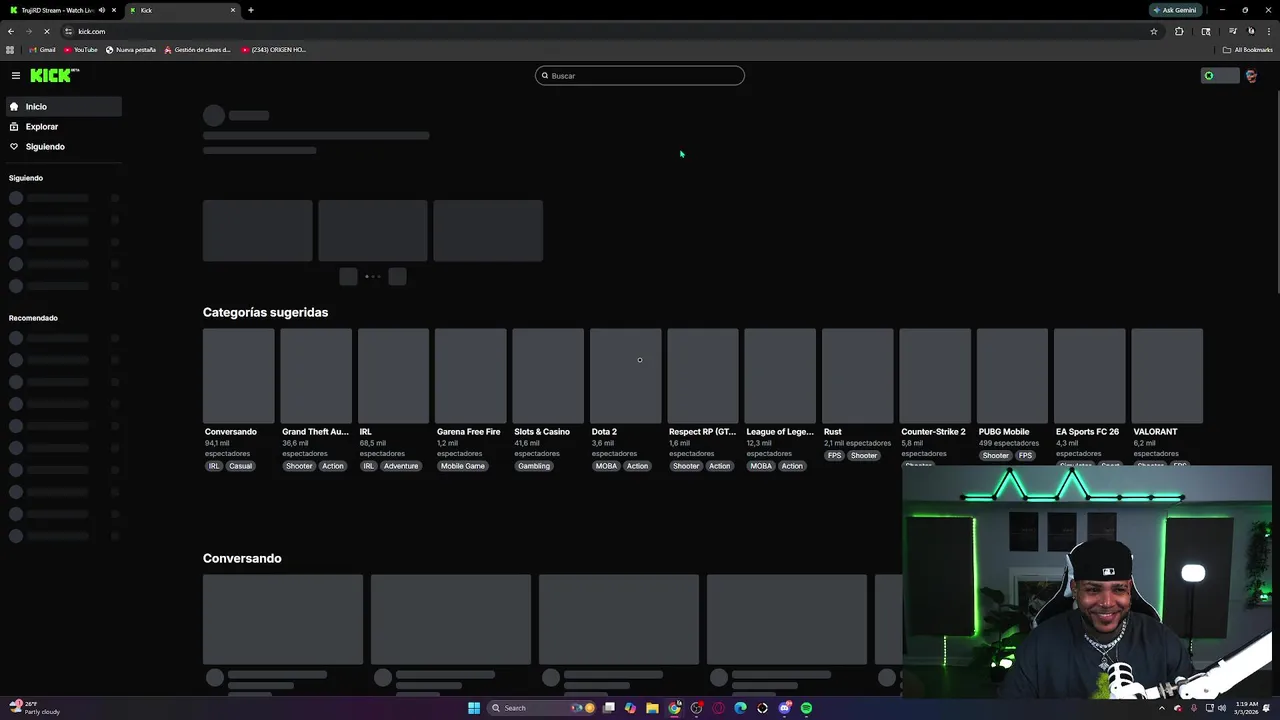Stop loading the page
This screenshot has width=1280, height=720.
[x=46, y=31]
